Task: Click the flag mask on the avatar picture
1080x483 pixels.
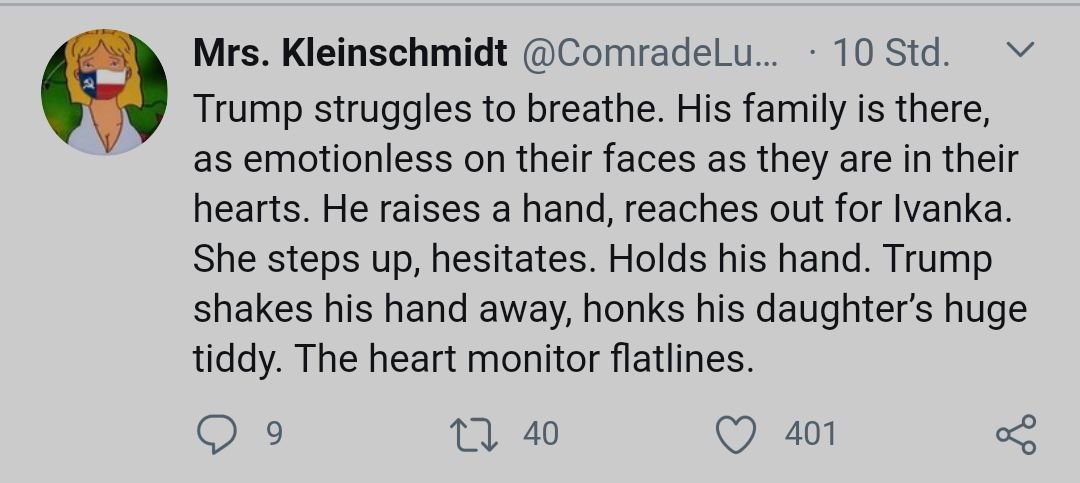Action: click(103, 84)
